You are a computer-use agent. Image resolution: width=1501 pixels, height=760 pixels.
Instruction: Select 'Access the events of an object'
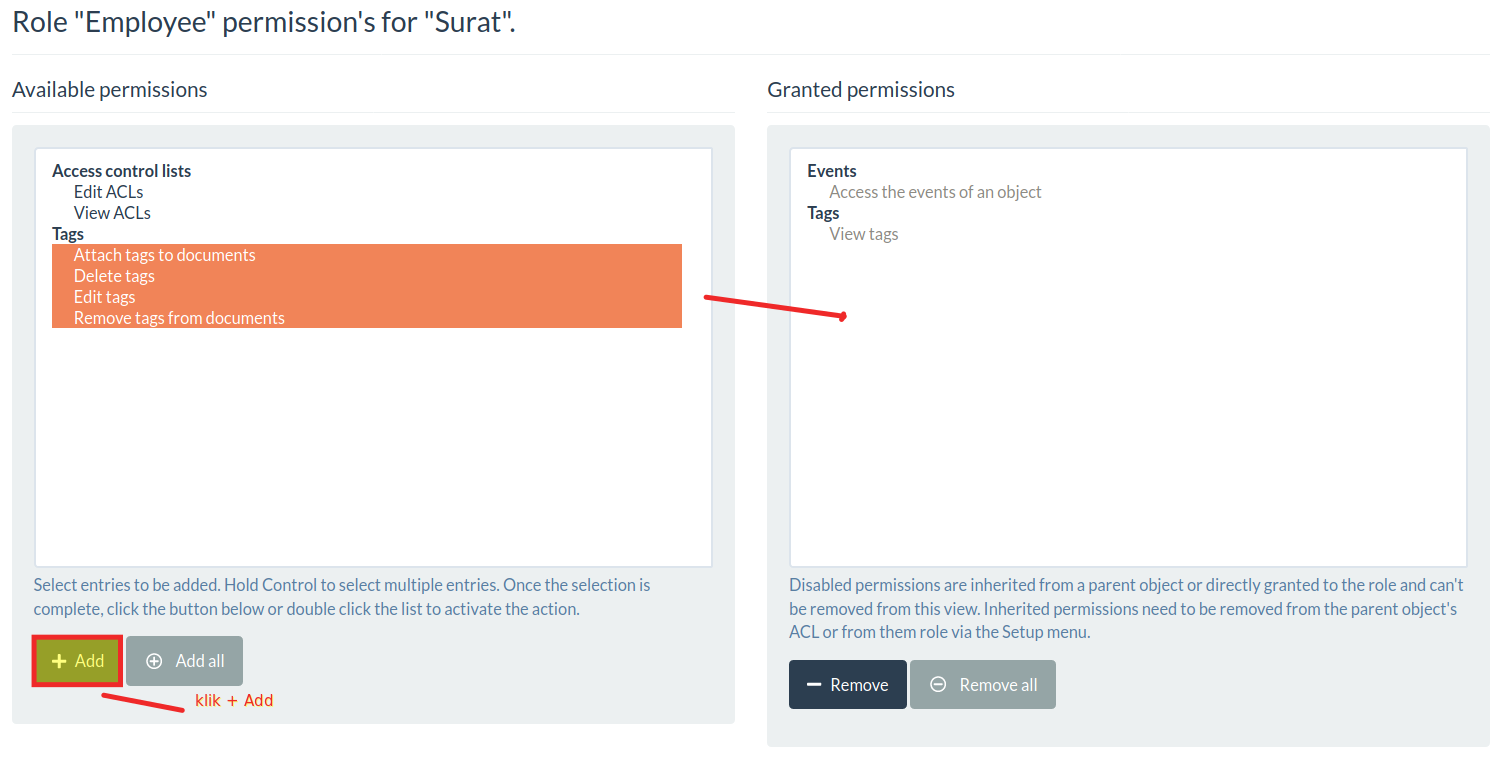pyautogui.click(x=935, y=192)
